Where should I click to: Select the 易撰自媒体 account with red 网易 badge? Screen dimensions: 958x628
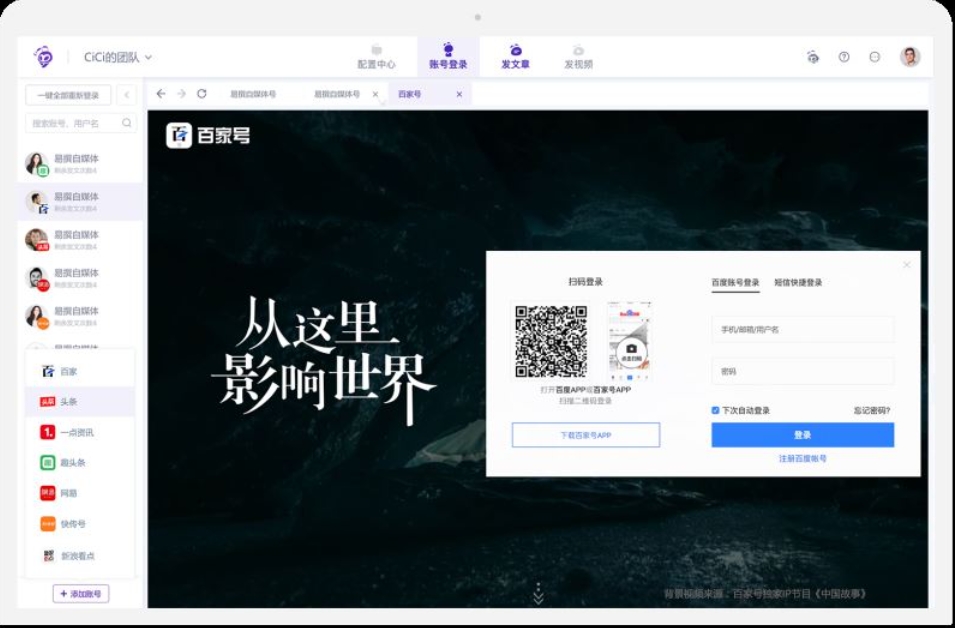(x=80, y=278)
